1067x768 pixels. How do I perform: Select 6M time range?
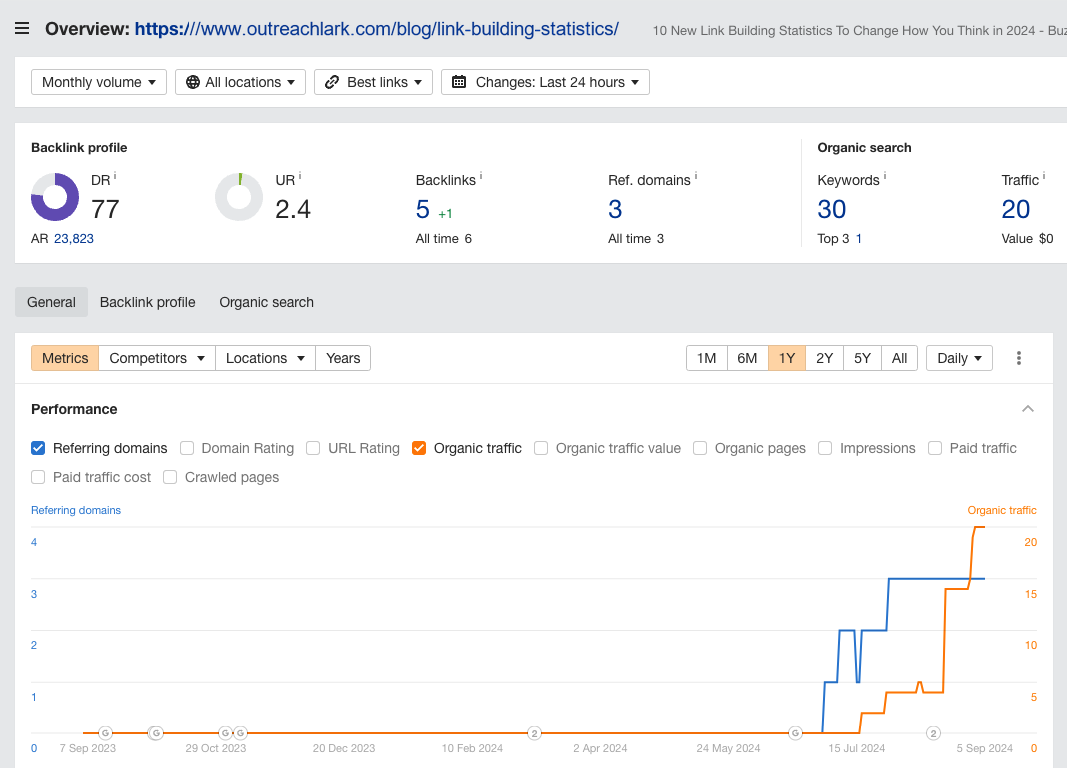coord(747,358)
